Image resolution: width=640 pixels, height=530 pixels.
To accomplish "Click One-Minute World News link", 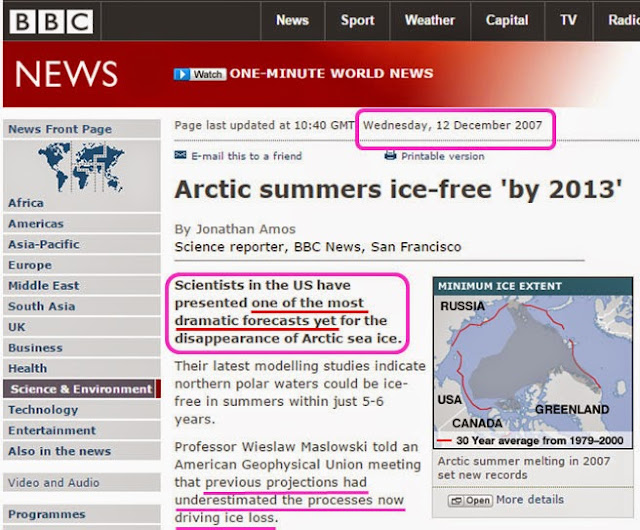I will pyautogui.click(x=331, y=74).
